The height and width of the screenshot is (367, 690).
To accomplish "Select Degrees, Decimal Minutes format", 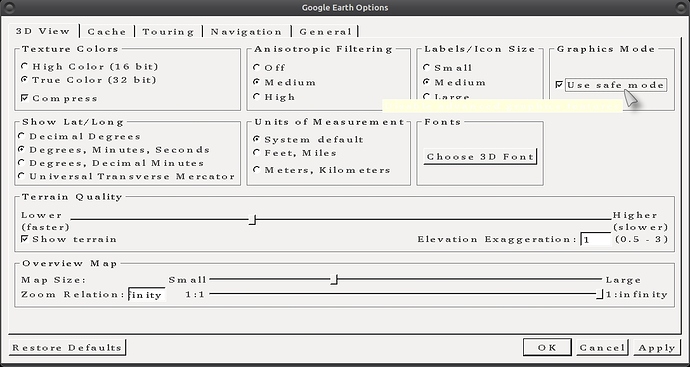I will (111, 163).
